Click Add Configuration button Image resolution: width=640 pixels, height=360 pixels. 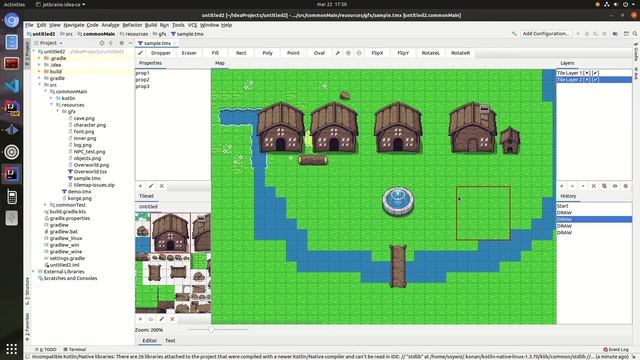pos(546,34)
